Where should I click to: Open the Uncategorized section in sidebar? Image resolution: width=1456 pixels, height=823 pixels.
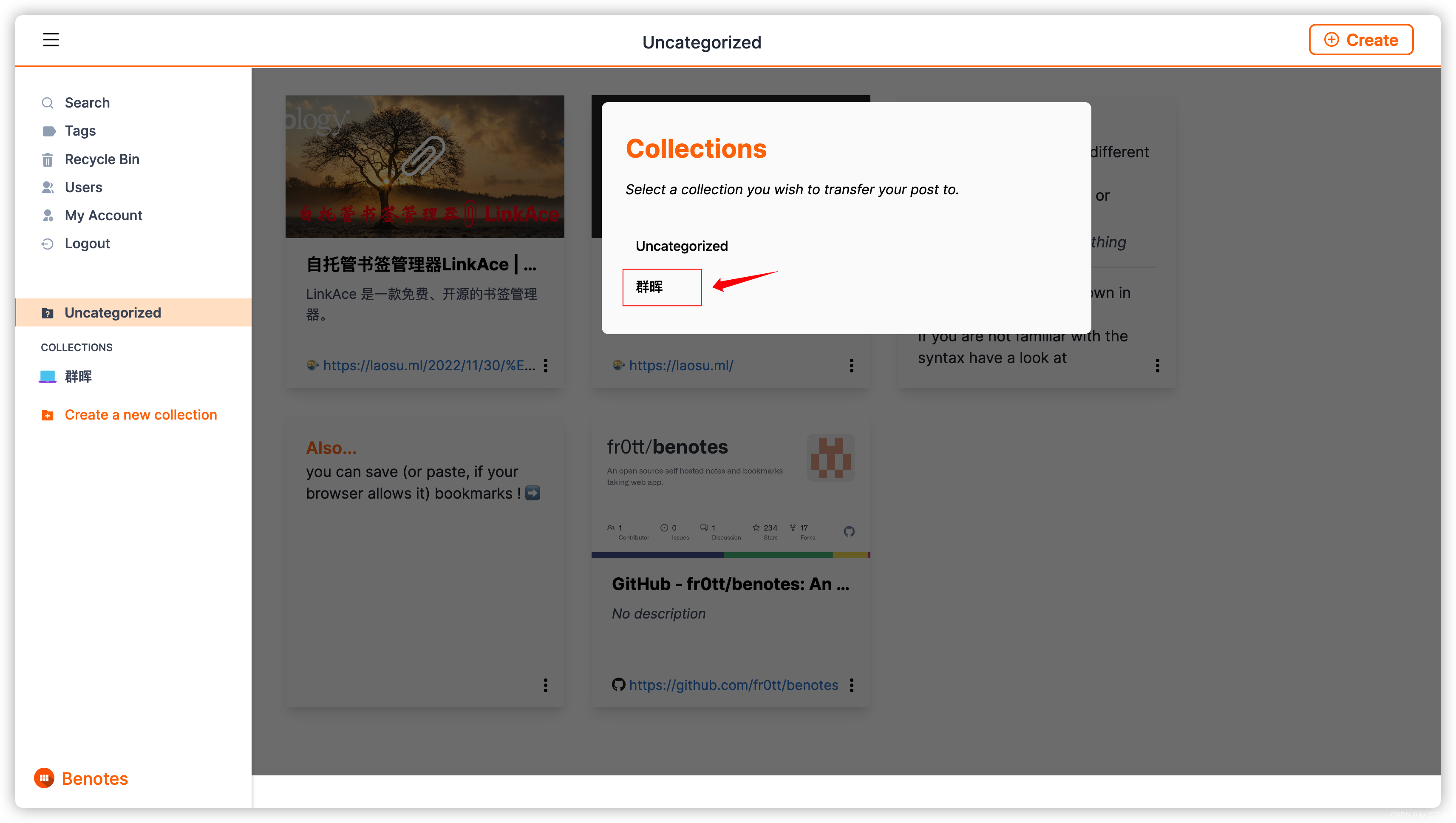[113, 312]
